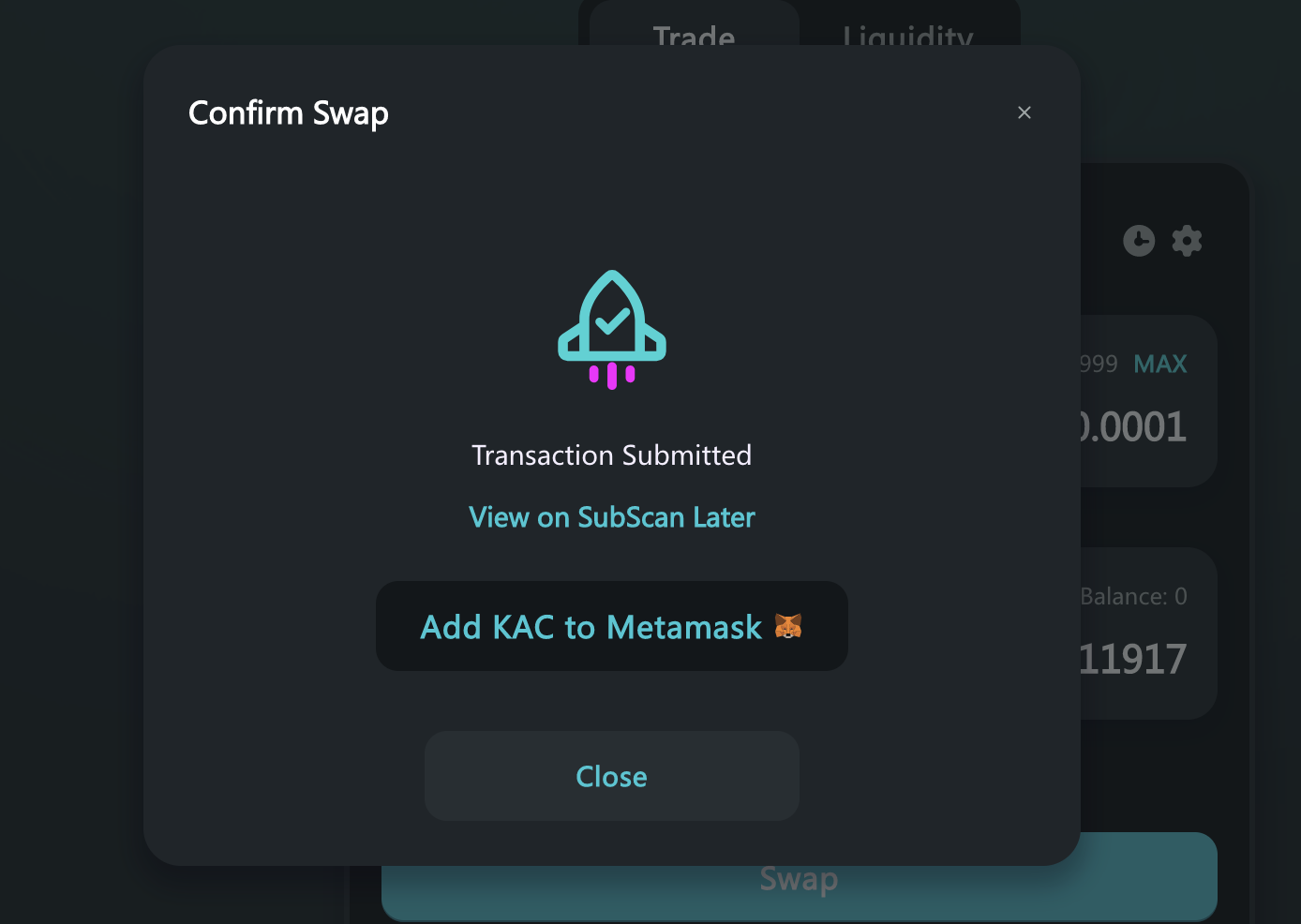Open transaction history clock icon
This screenshot has width=1301, height=924.
1139,241
